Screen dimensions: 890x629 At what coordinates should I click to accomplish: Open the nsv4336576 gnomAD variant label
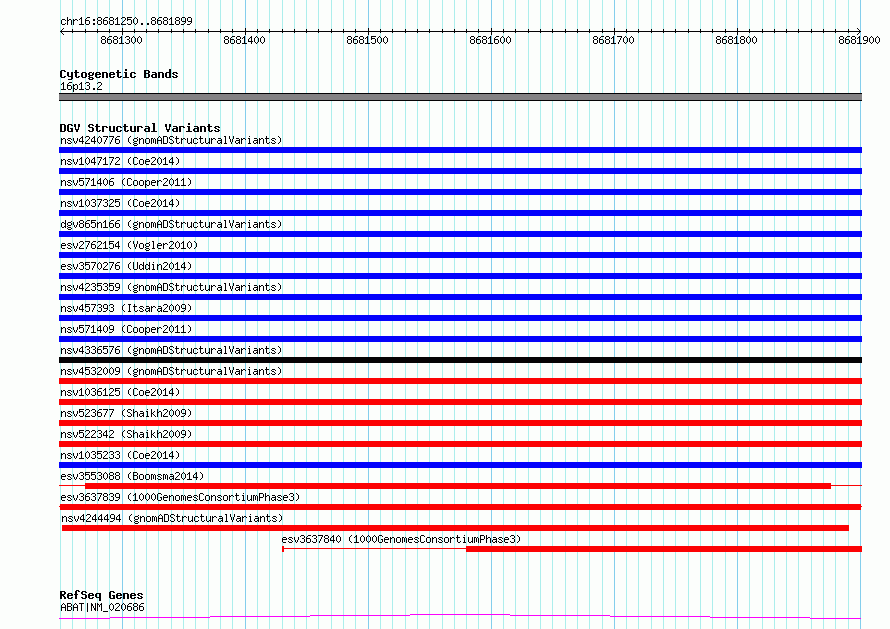point(171,350)
